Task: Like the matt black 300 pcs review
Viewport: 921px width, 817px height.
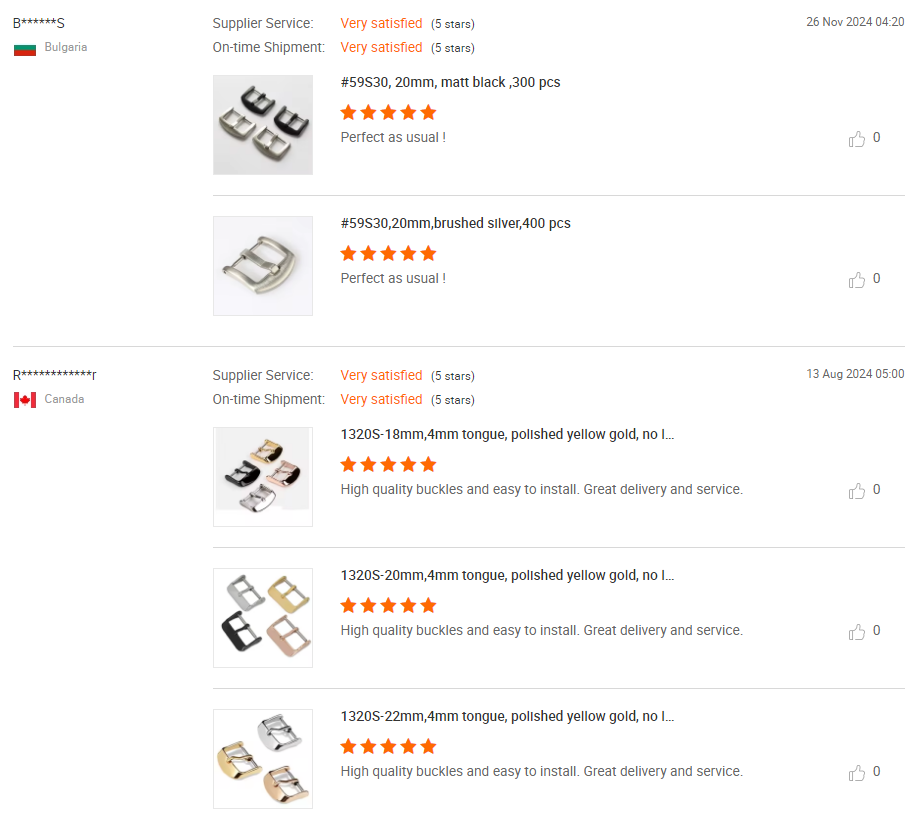Action: coord(857,139)
